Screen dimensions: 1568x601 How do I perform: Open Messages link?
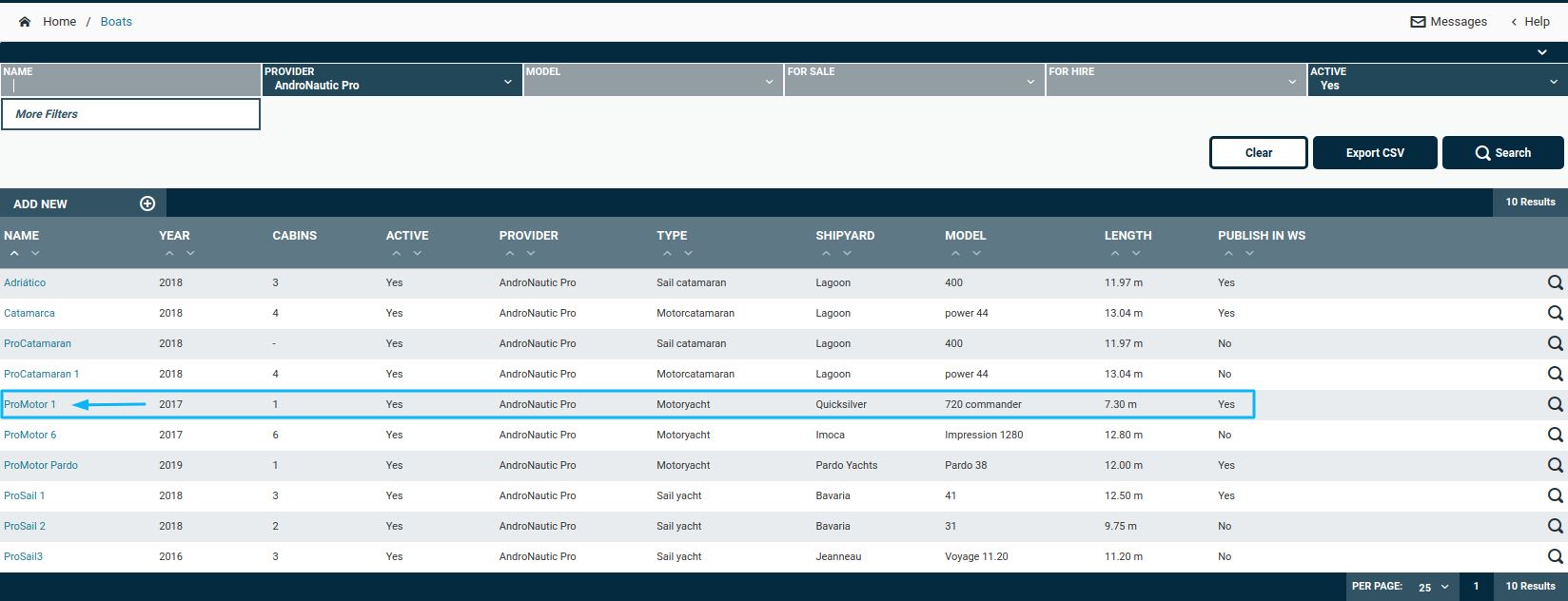[1459, 22]
